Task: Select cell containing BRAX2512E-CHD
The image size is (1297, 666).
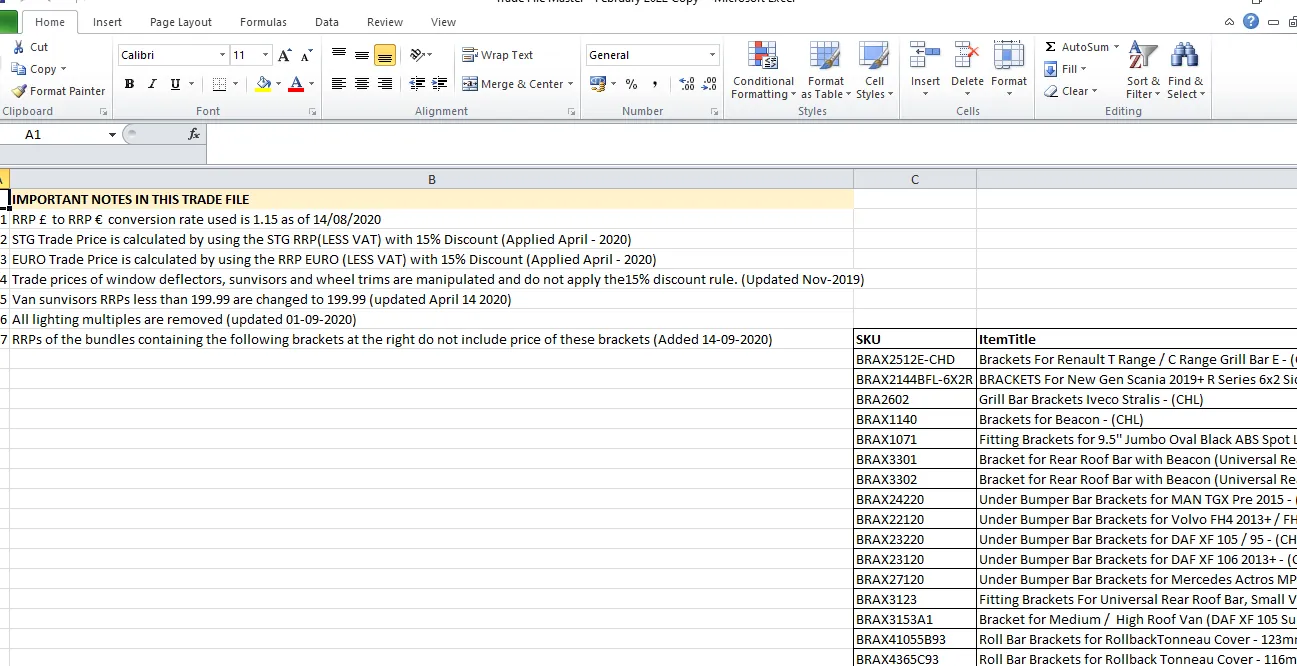Action: point(915,359)
